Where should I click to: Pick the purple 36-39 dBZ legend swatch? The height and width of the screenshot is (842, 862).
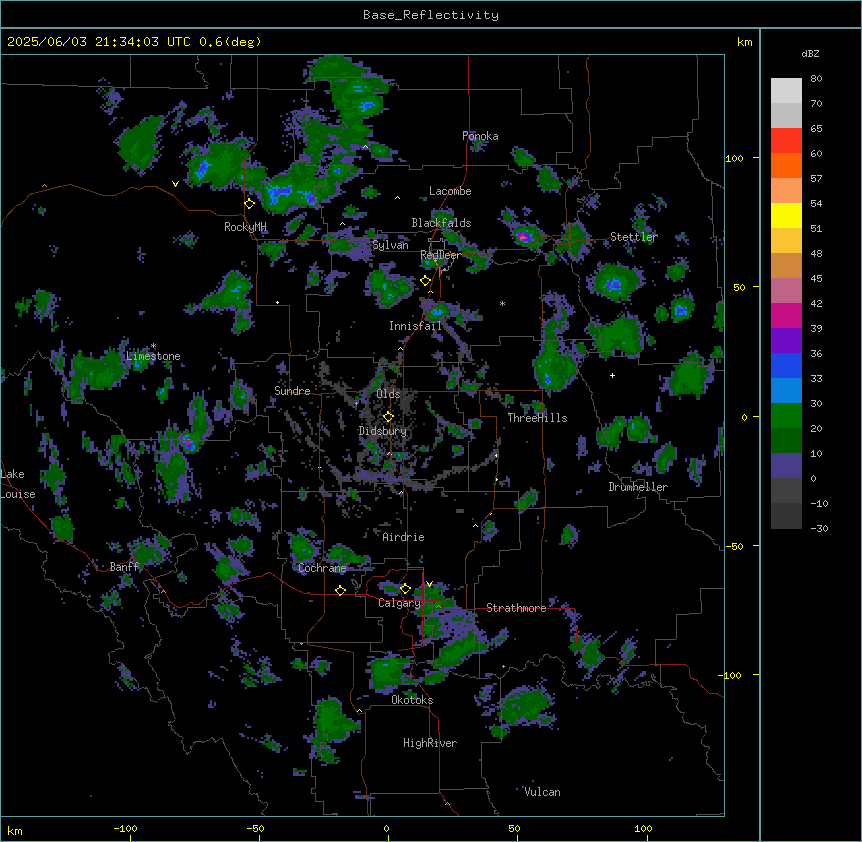[x=786, y=340]
